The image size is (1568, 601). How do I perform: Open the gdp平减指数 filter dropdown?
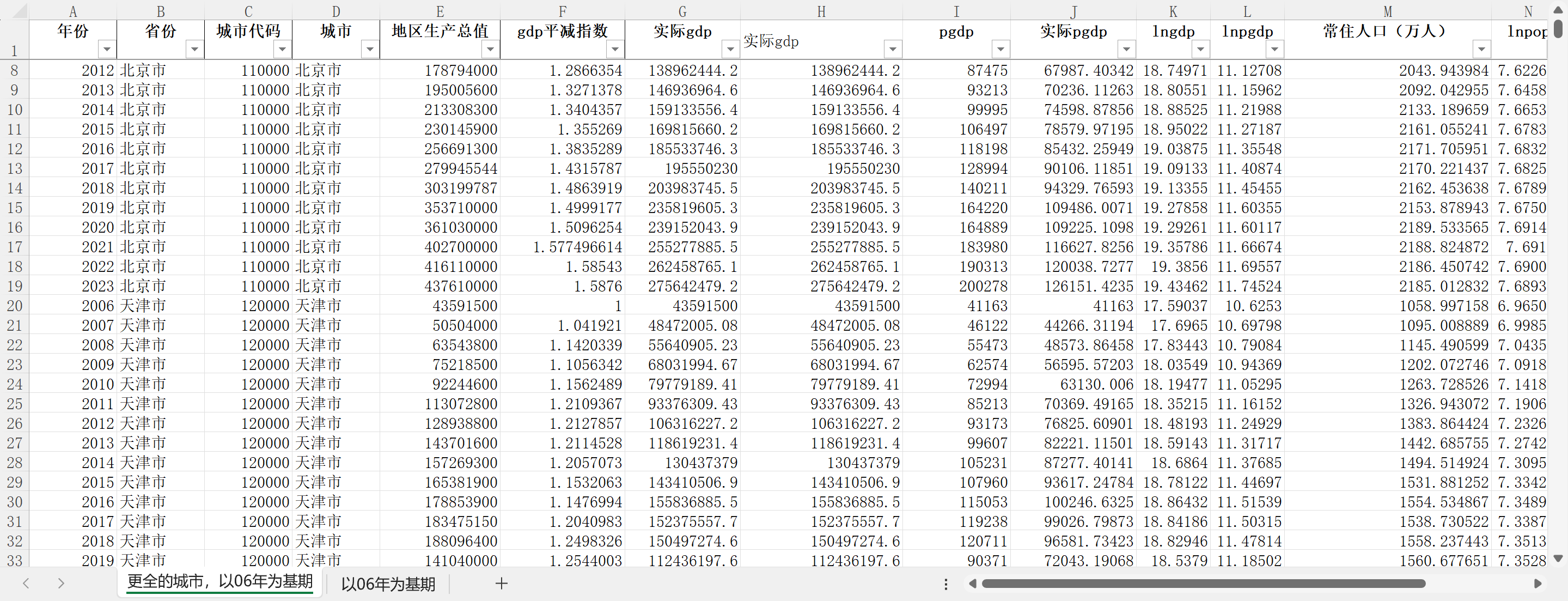(x=615, y=48)
